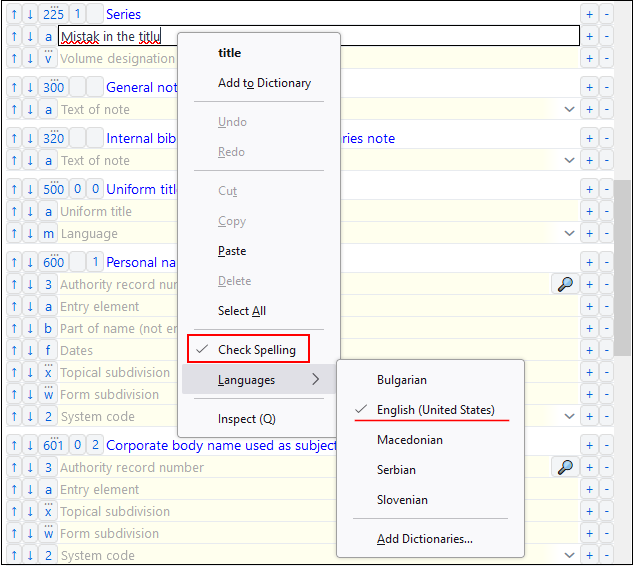Toggle Check Spelling in the context menu

tap(257, 350)
